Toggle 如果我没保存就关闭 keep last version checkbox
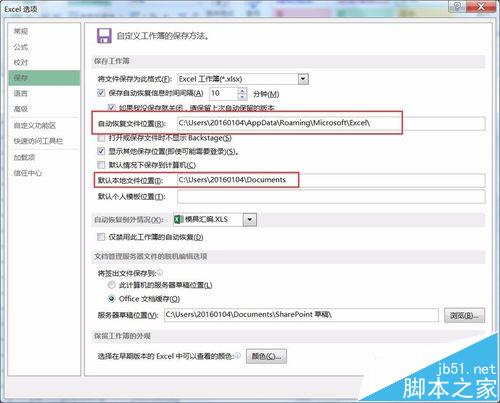The width and height of the screenshot is (500, 403). (111, 107)
